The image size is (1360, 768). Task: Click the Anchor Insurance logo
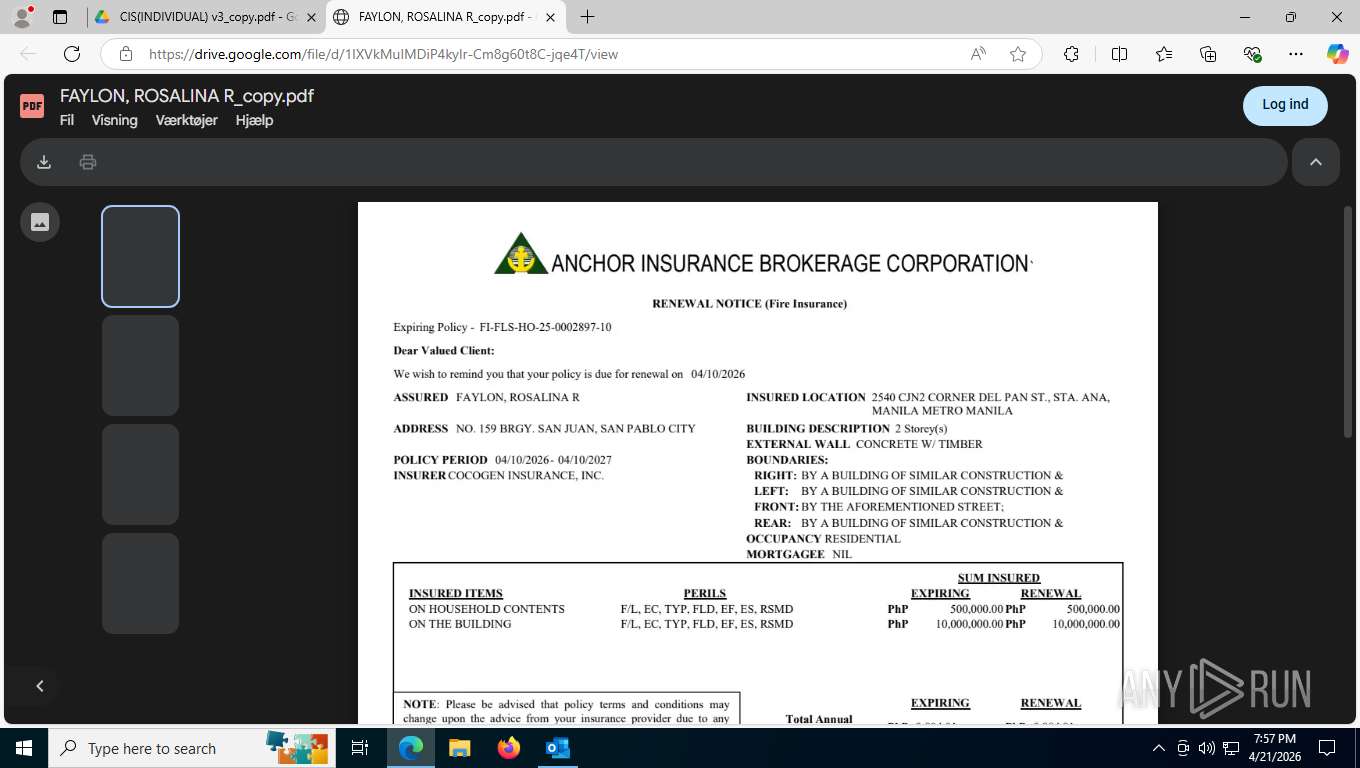(521, 254)
